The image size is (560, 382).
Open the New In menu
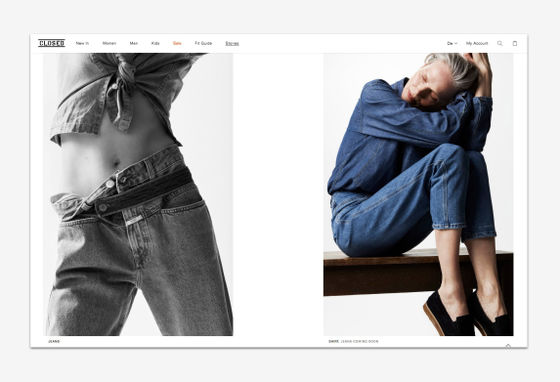coord(82,43)
